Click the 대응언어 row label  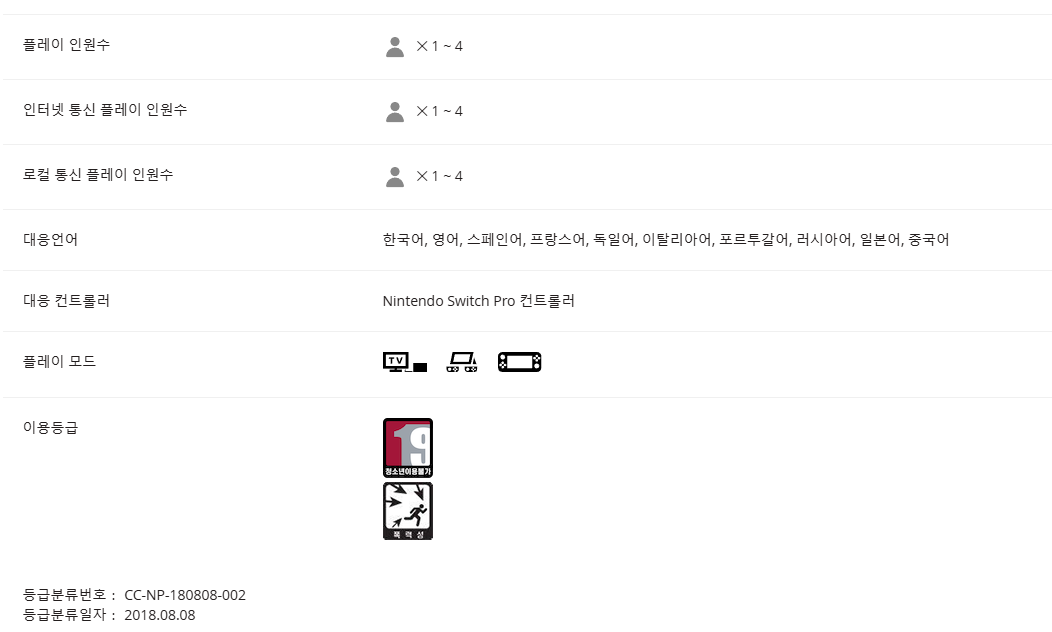coord(50,240)
